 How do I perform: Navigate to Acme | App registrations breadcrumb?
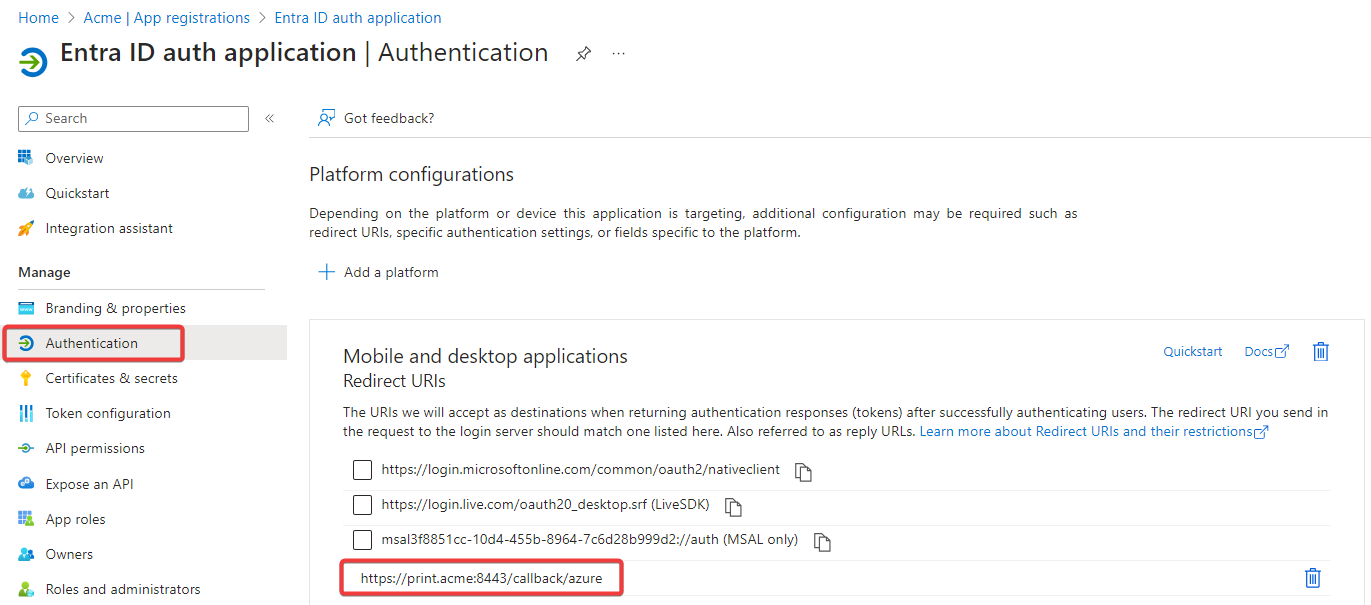point(166,18)
